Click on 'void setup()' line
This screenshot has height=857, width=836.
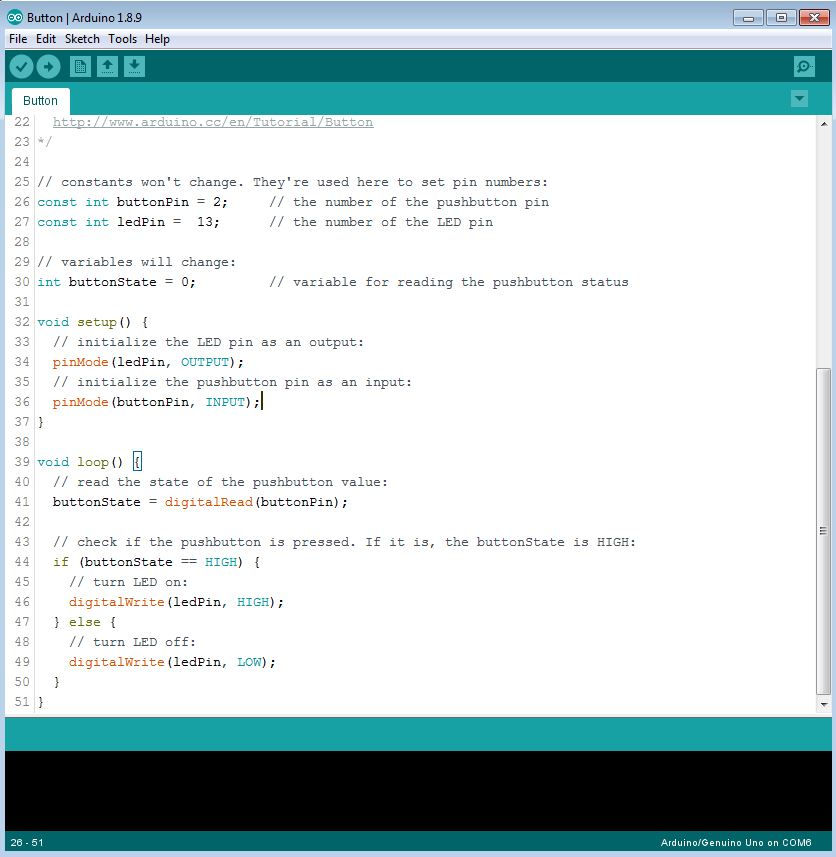click(x=93, y=322)
